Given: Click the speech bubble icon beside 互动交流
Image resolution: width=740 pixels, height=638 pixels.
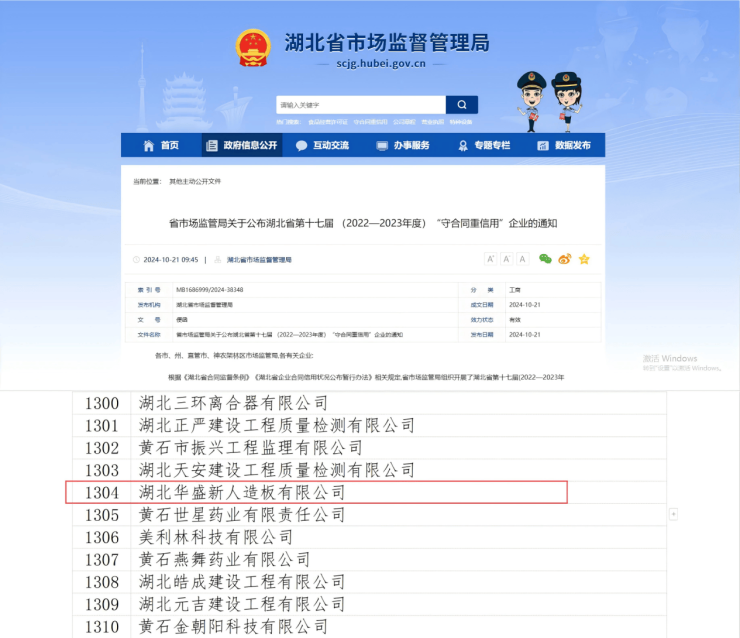Looking at the screenshot, I should pos(301,145).
